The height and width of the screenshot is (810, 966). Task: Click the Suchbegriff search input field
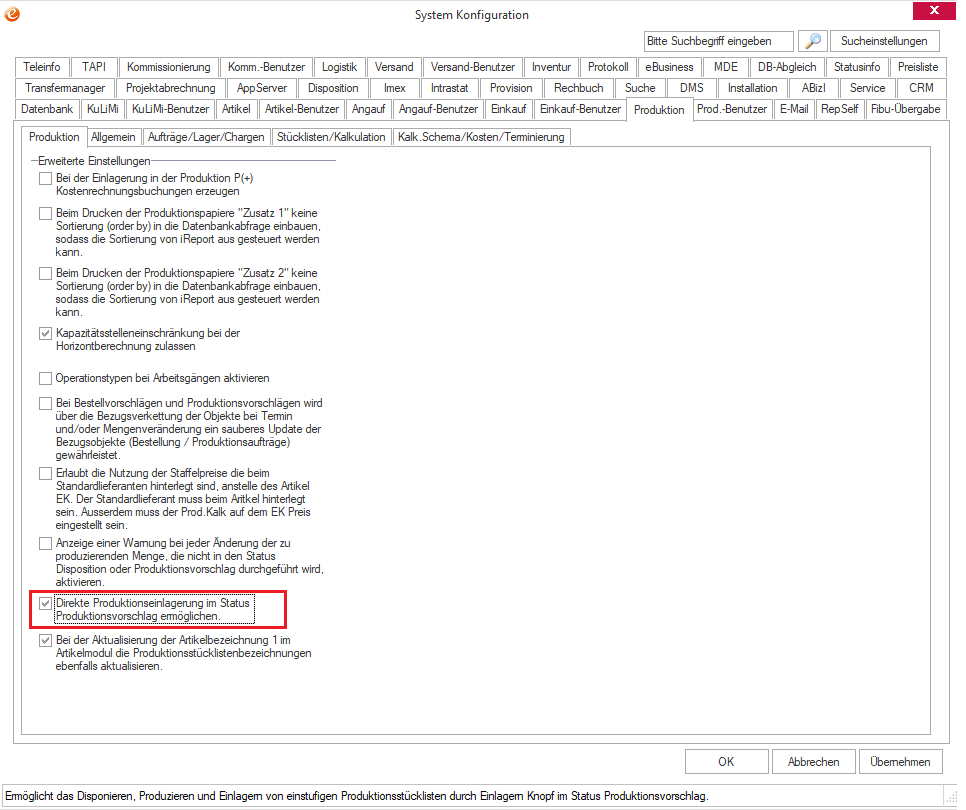pyautogui.click(x=718, y=41)
